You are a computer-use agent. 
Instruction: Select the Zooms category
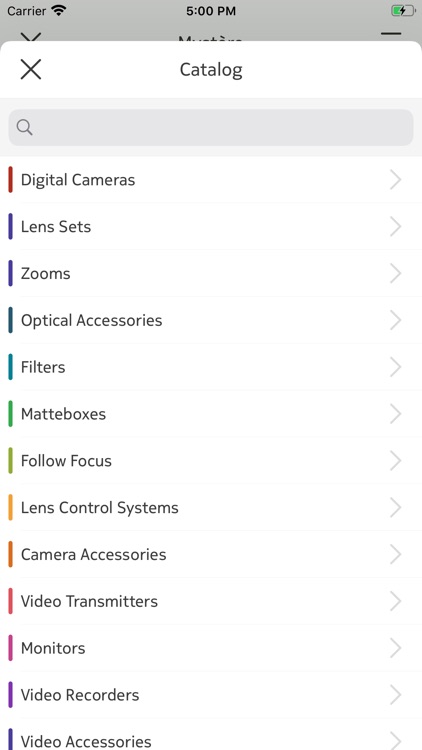click(x=211, y=274)
